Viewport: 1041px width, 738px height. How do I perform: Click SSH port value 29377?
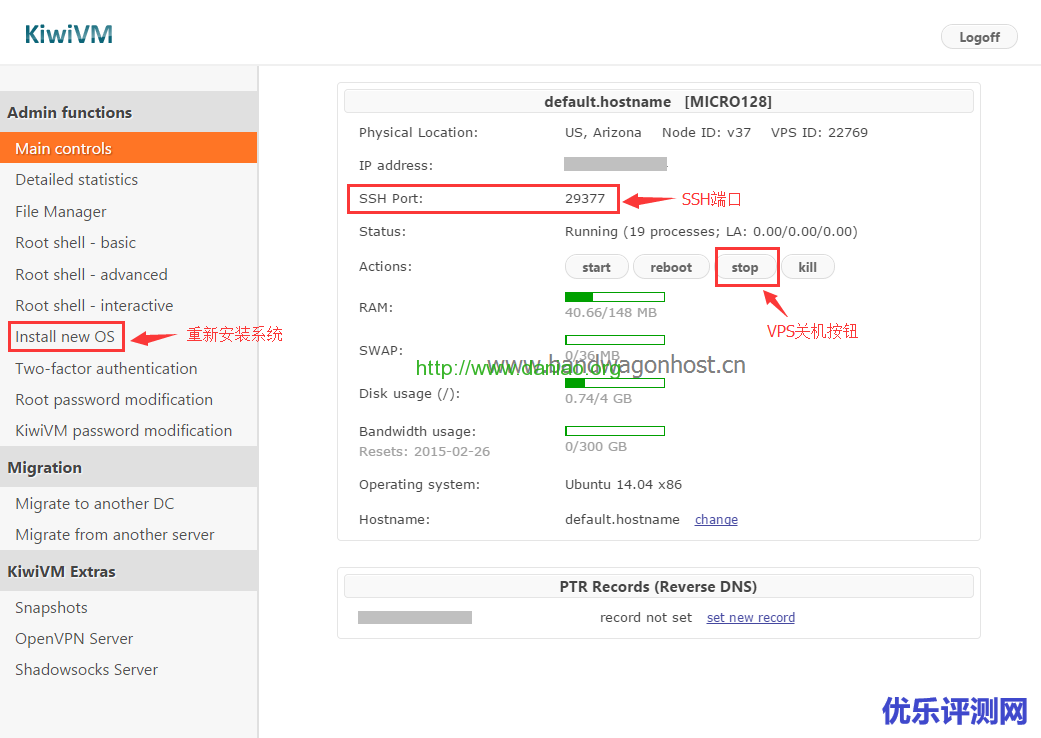585,198
